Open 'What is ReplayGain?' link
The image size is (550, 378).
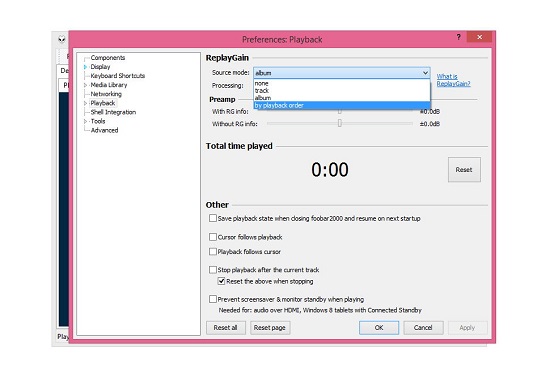(453, 80)
